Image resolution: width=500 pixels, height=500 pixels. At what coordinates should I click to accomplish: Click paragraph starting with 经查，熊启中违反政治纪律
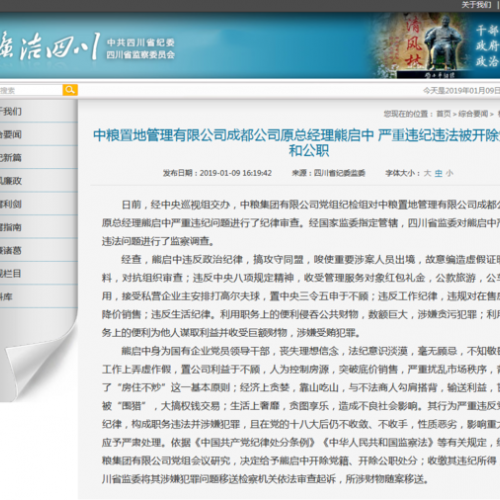pos(301,296)
